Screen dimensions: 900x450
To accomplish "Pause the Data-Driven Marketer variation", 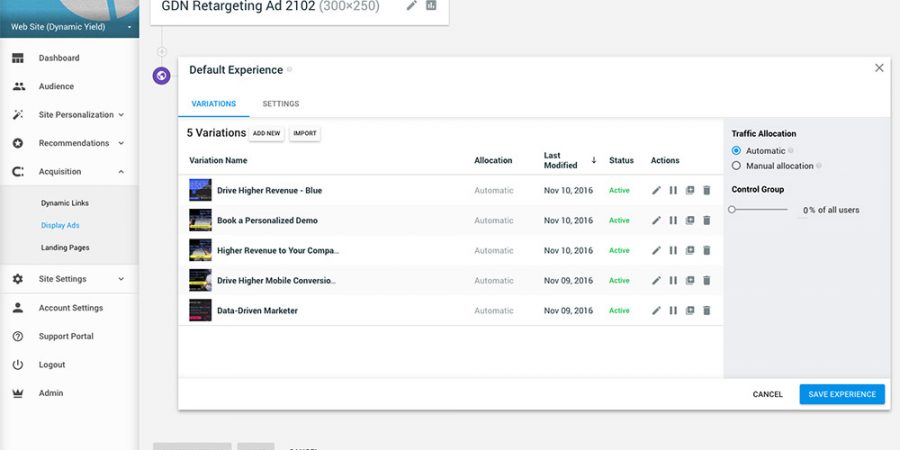I will point(673,311).
